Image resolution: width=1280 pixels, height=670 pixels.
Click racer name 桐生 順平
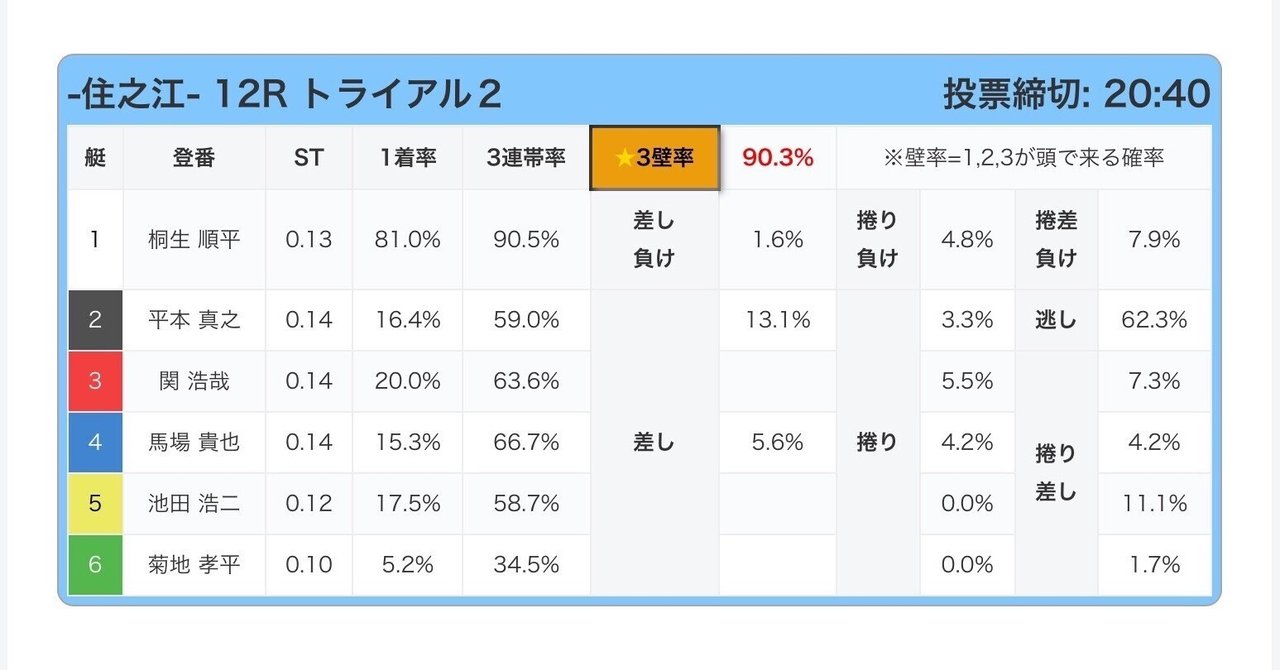click(x=194, y=240)
